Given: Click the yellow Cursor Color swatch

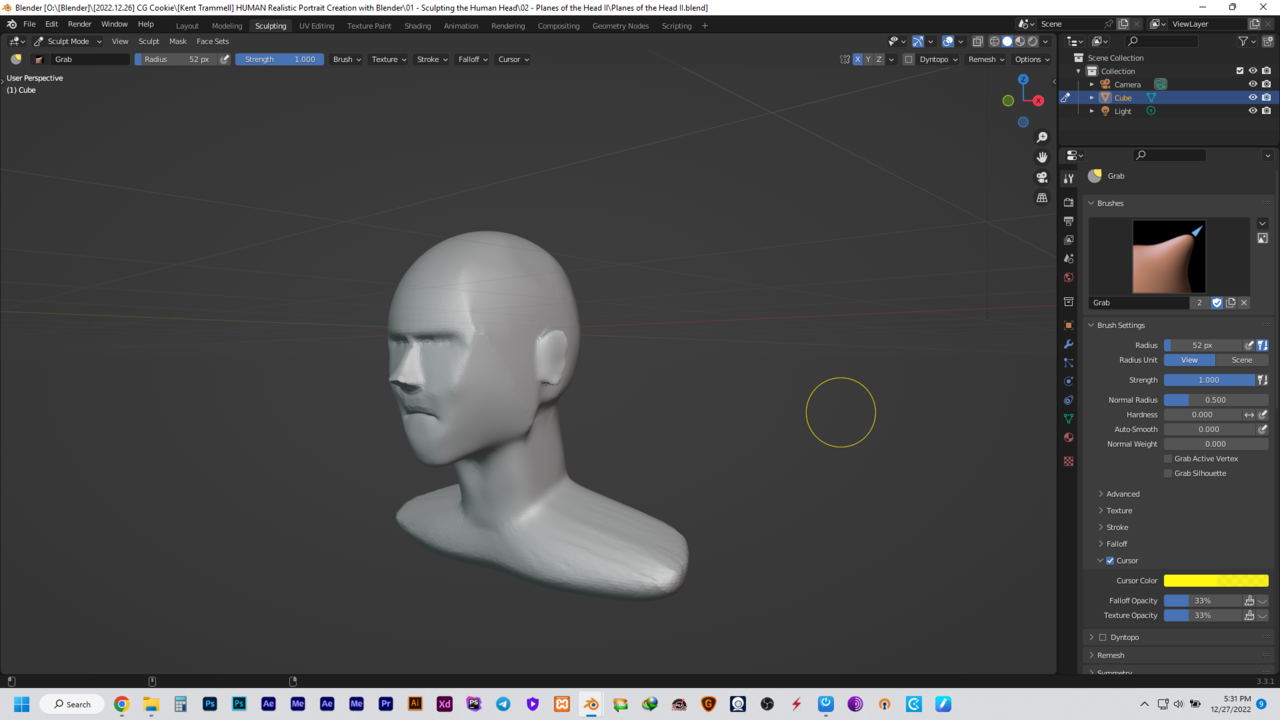Looking at the screenshot, I should (x=1215, y=581).
